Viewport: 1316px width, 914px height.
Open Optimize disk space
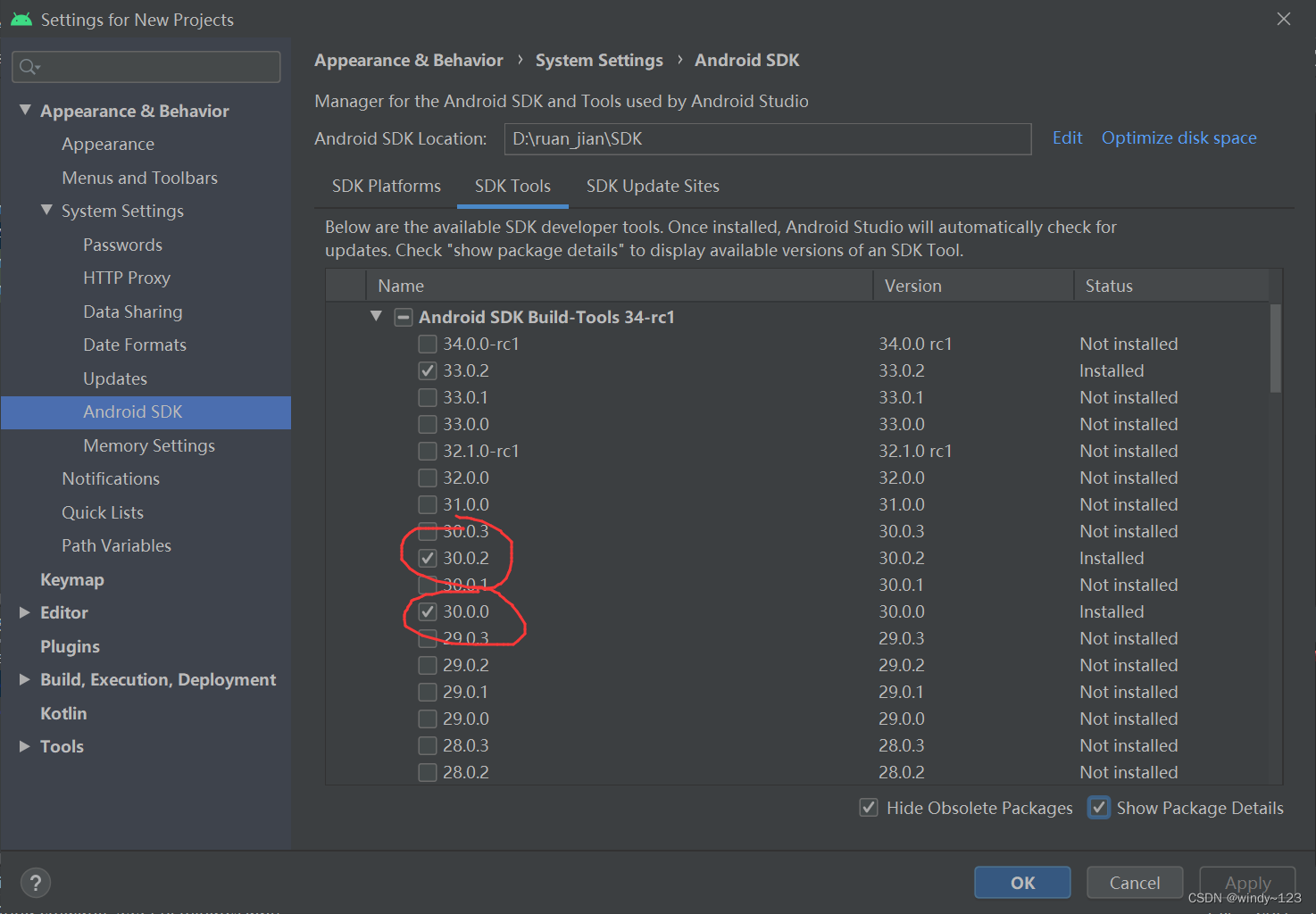pos(1179,137)
